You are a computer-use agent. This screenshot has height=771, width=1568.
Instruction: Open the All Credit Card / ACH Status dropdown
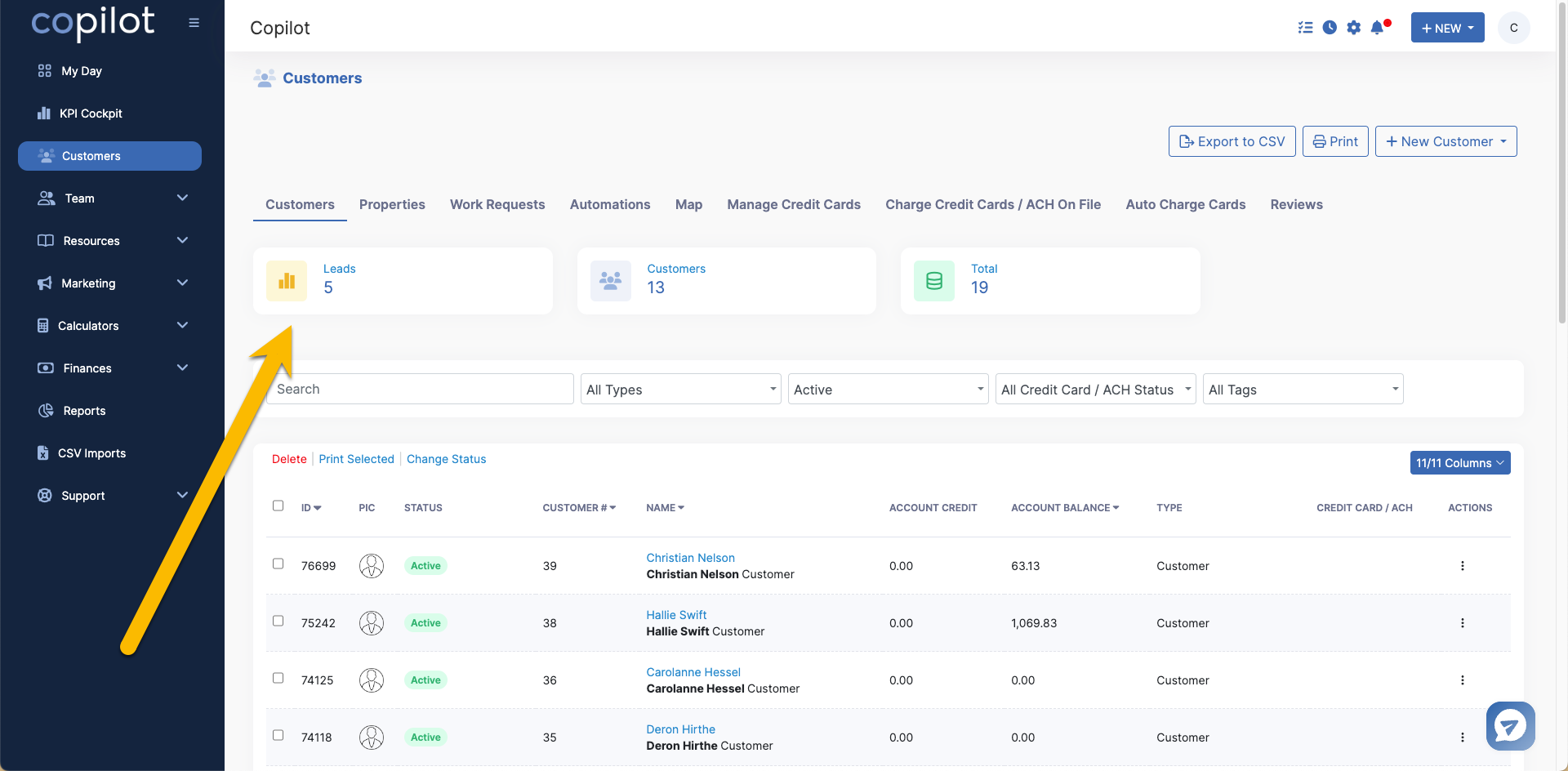coord(1096,390)
